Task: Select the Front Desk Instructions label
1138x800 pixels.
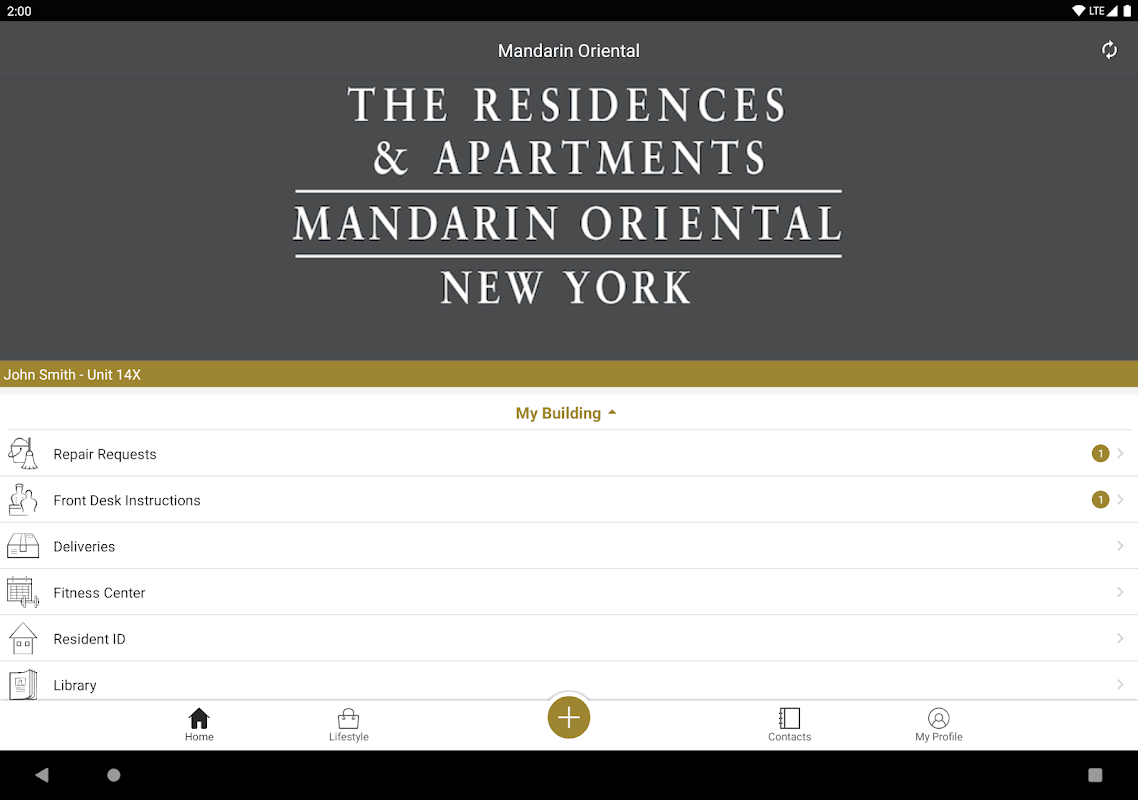Action: (x=127, y=500)
